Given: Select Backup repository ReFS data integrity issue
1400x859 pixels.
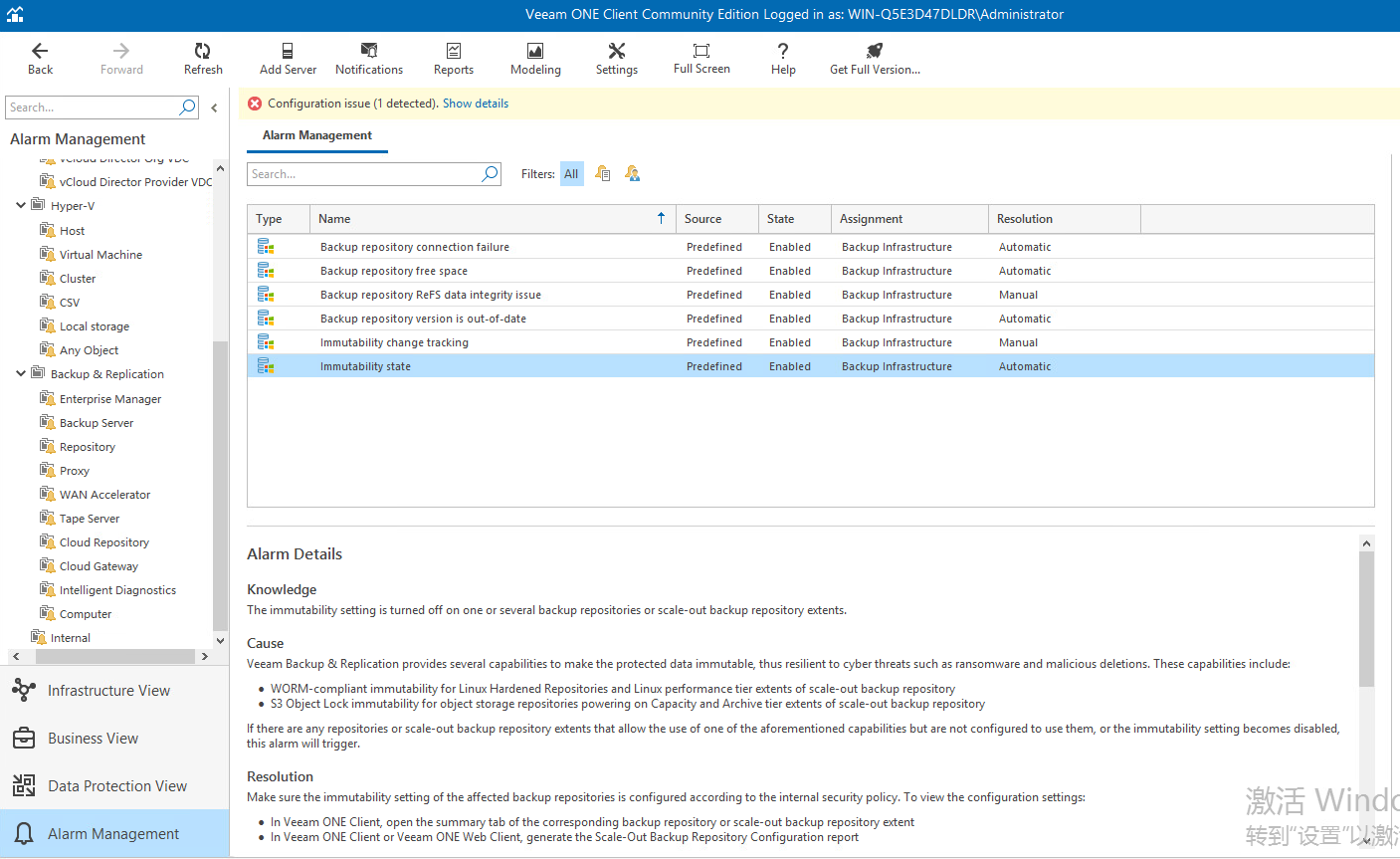Looking at the screenshot, I should click(x=811, y=295).
